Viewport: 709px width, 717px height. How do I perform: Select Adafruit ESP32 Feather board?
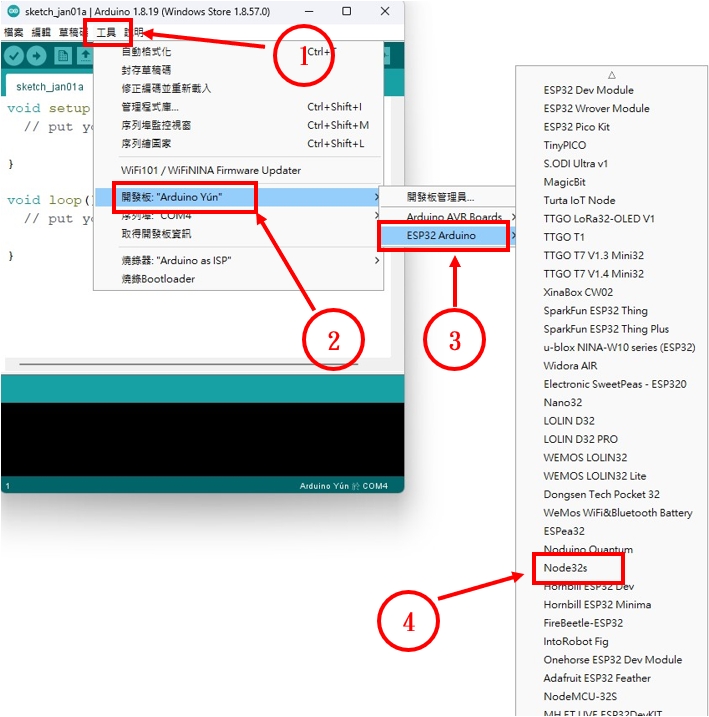pos(612,678)
